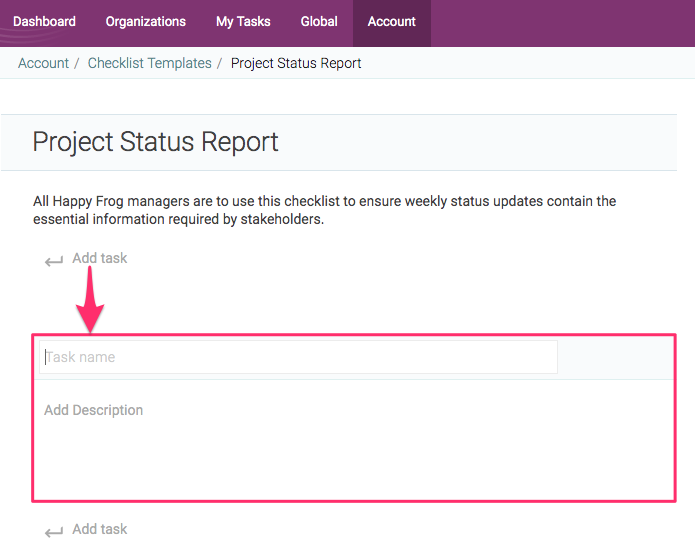Click the return-arrow icon beside the upper Add task
695x555 pixels.
(54, 261)
